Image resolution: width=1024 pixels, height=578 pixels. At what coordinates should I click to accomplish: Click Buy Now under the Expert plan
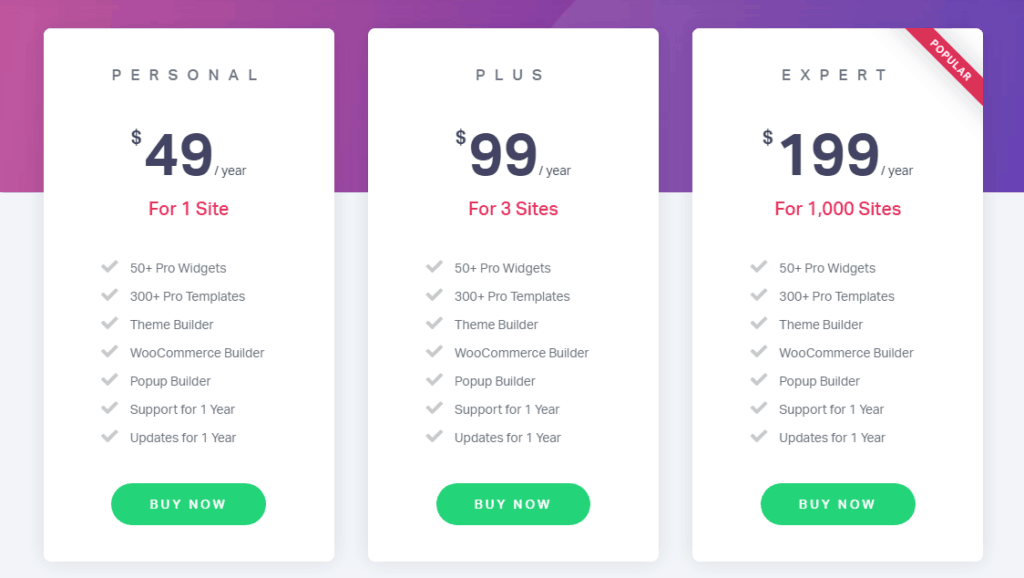pos(837,504)
